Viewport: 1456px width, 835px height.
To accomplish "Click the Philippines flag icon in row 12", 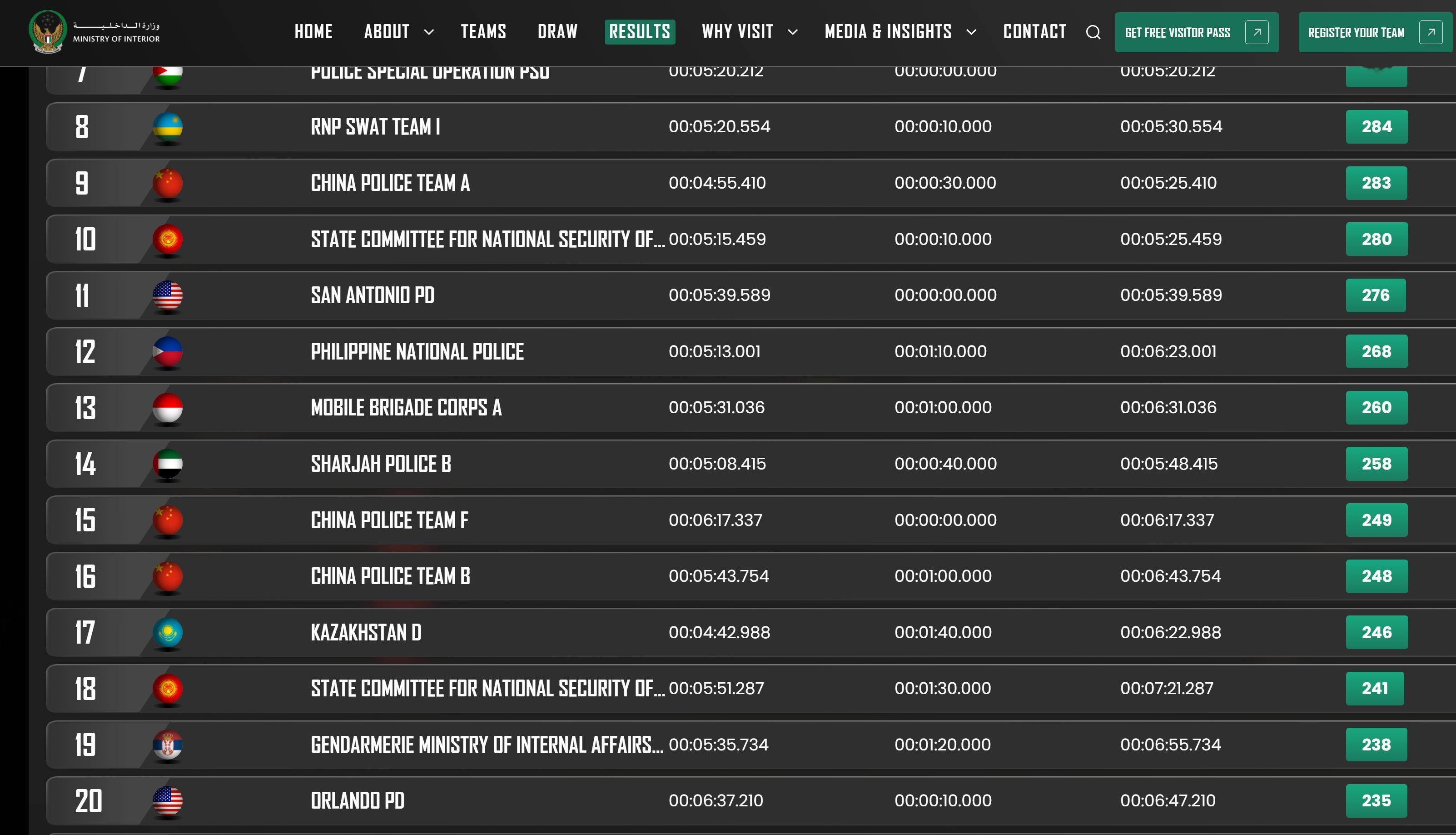I will click(167, 351).
